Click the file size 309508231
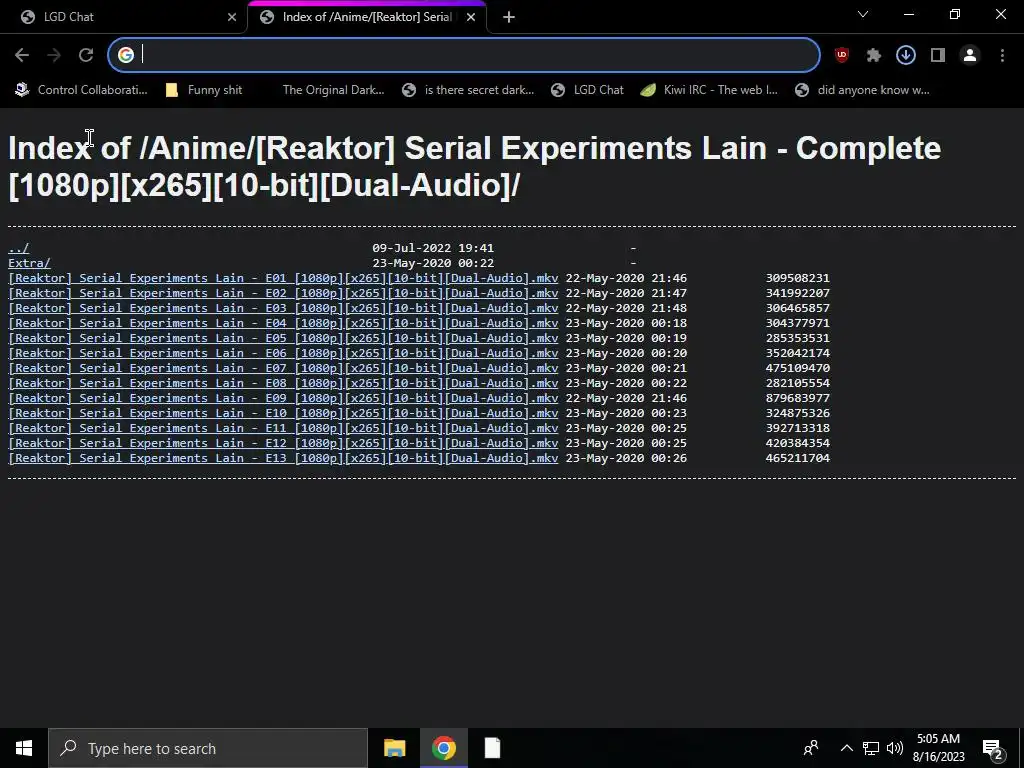 (x=797, y=278)
